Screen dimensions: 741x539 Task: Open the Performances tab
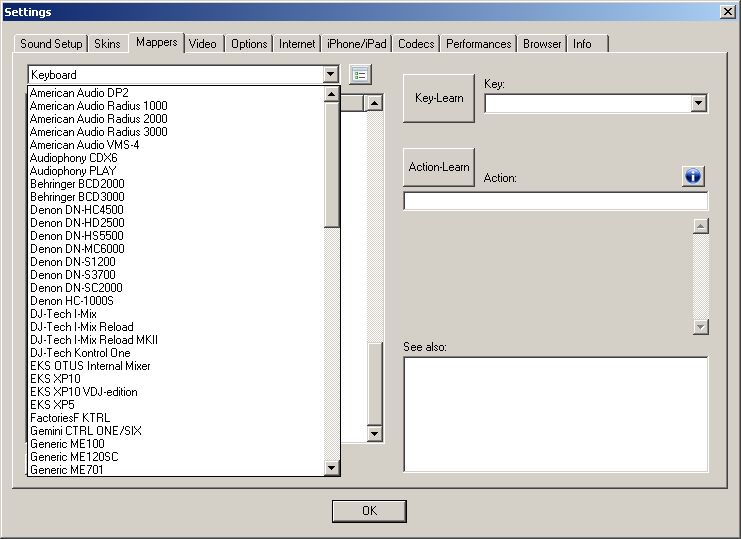click(479, 44)
